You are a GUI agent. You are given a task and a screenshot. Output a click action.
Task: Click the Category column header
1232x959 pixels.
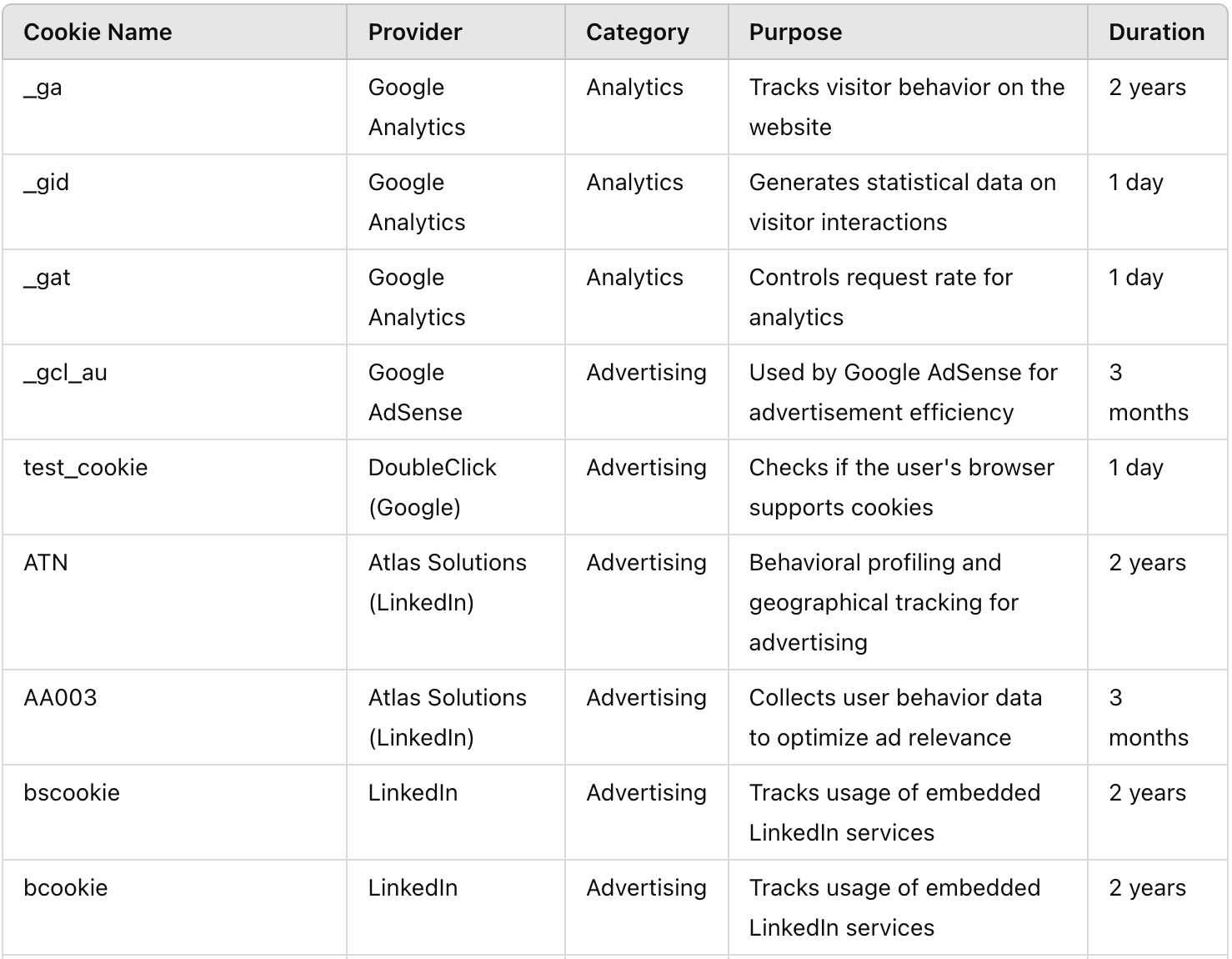[x=638, y=33]
